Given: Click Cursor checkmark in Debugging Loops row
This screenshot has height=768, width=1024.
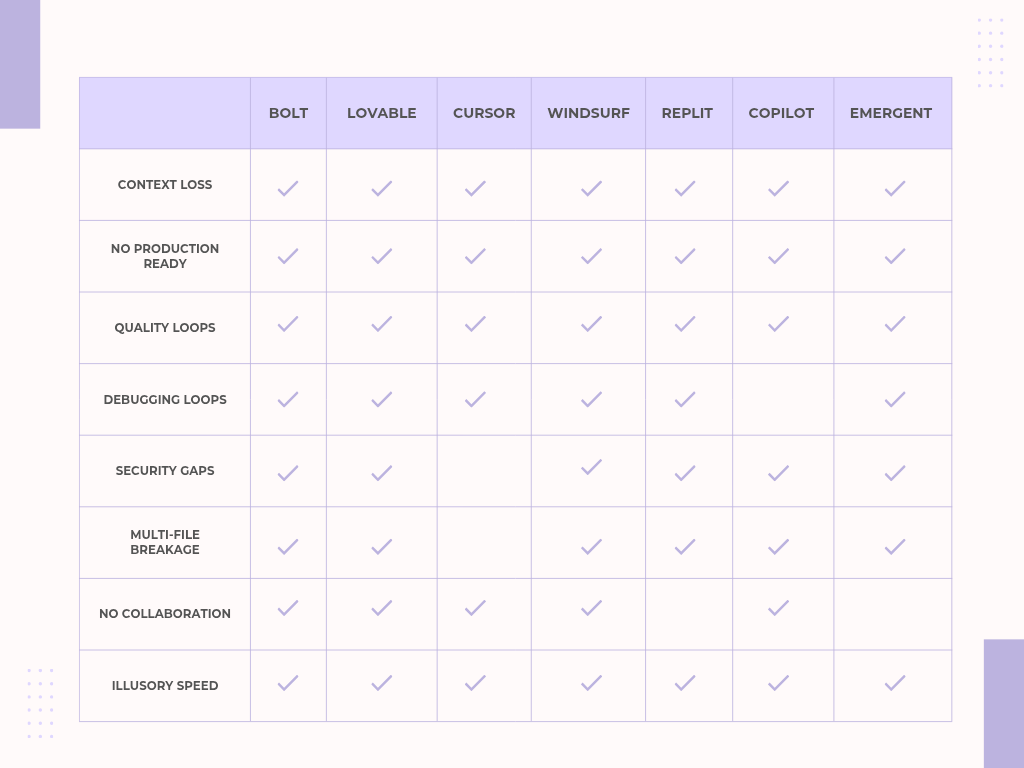Looking at the screenshot, I should tap(475, 399).
